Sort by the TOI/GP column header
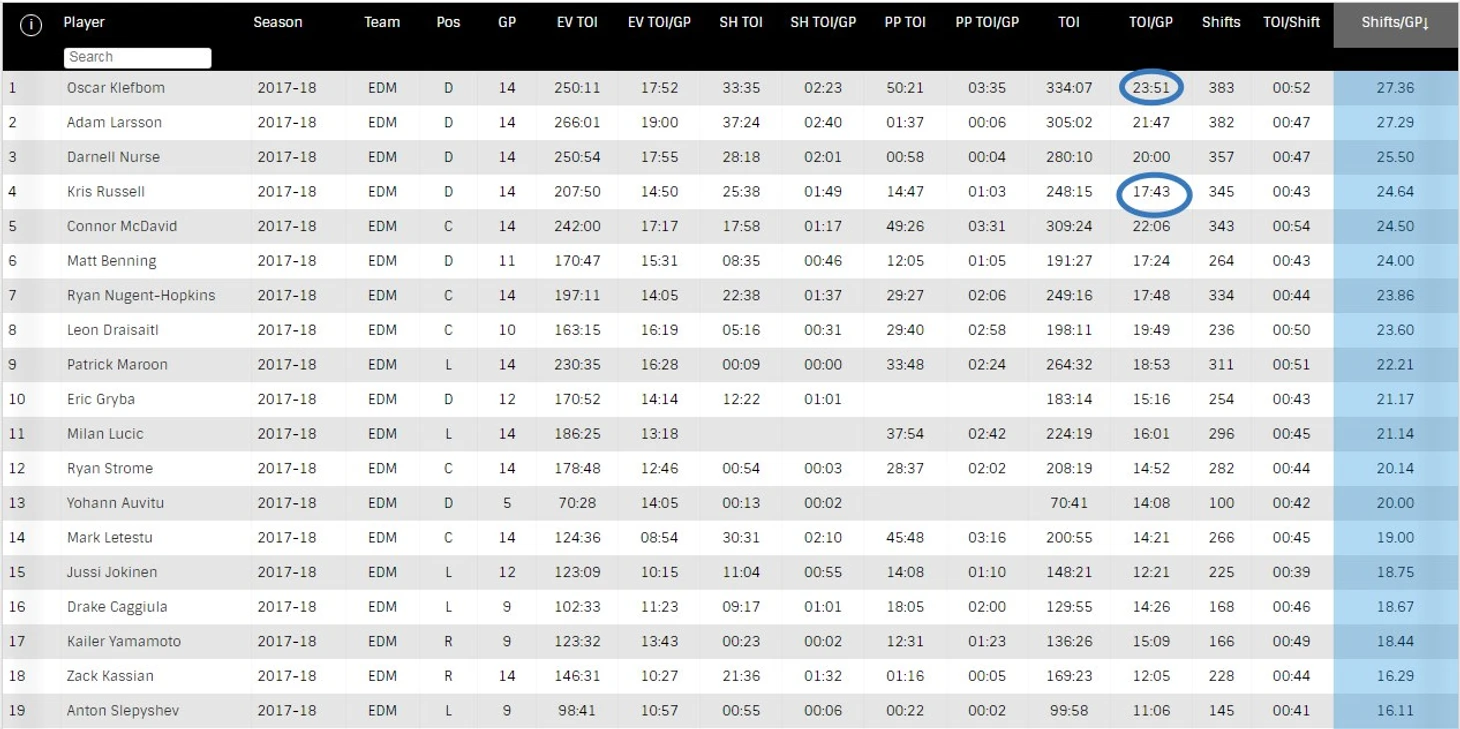This screenshot has width=1460, height=729. 1151,22
